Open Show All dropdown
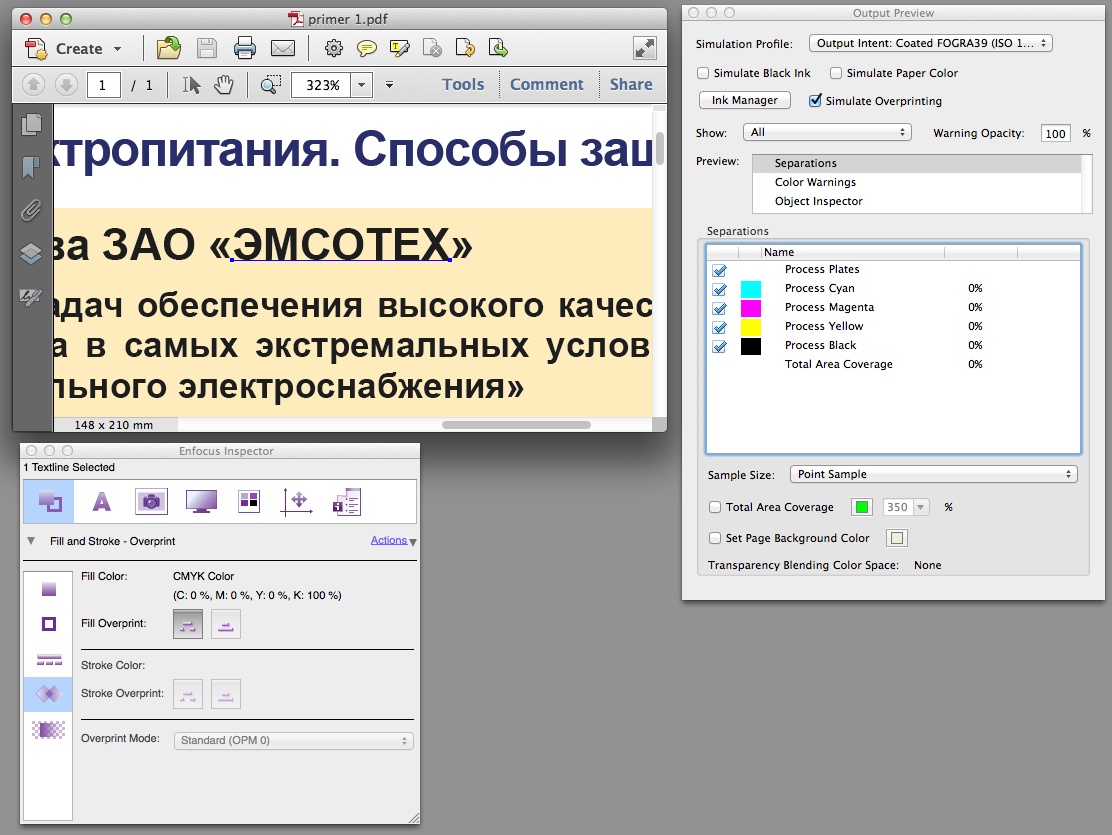1112x835 pixels. 827,133
